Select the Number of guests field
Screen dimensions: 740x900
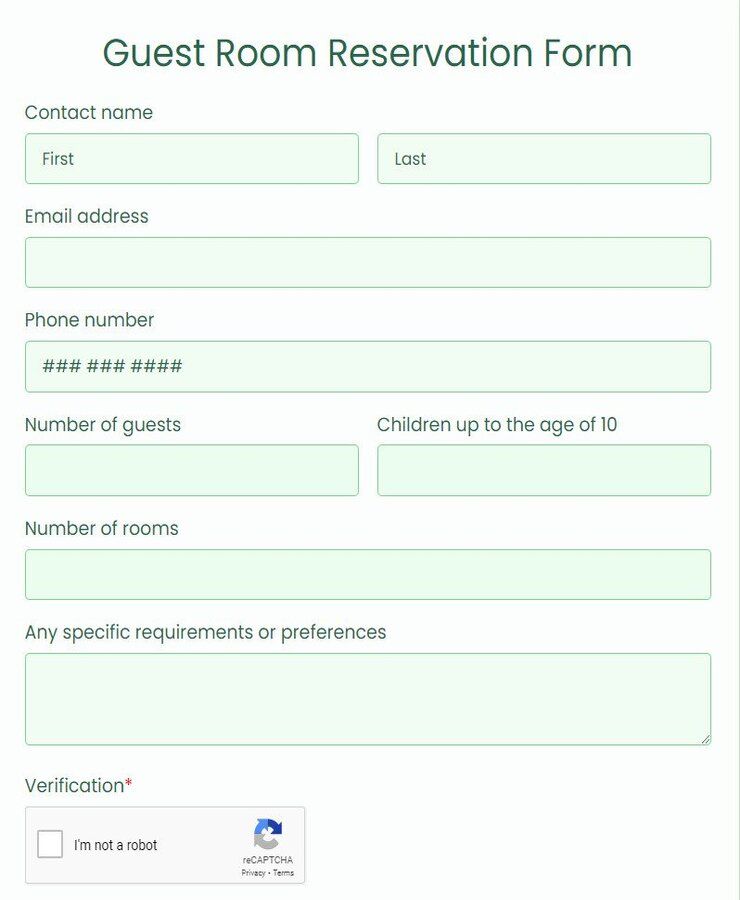click(190, 470)
